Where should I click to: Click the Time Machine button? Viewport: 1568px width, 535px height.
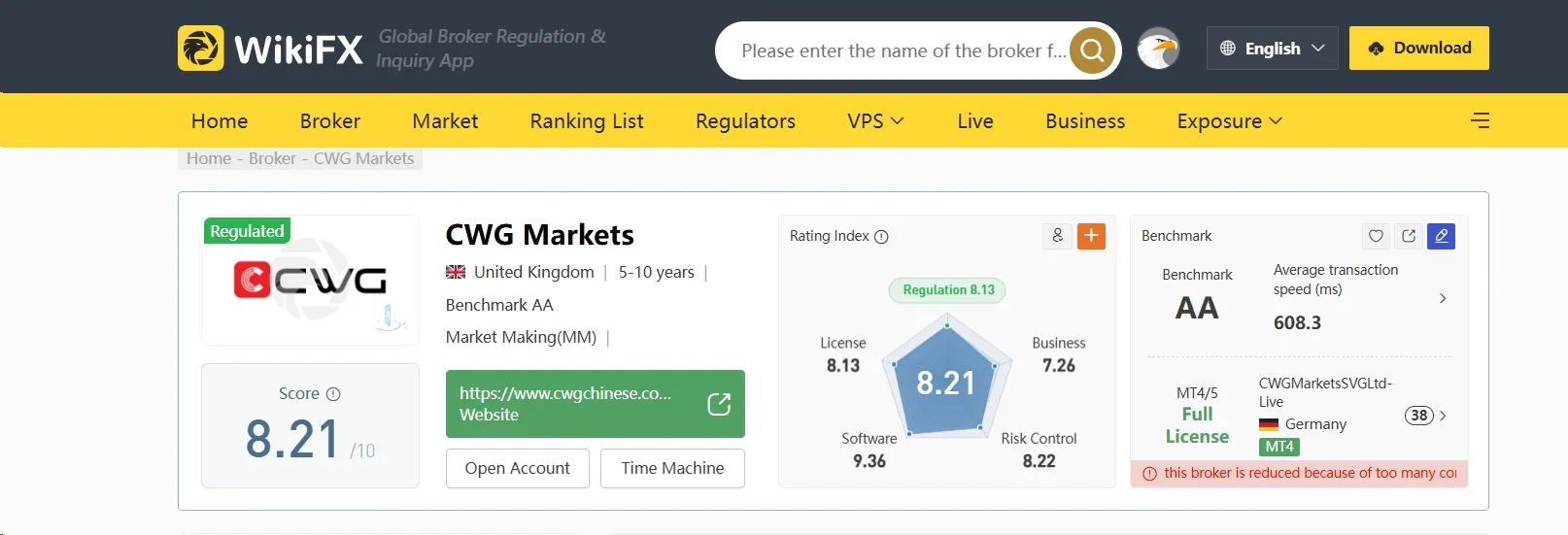672,468
